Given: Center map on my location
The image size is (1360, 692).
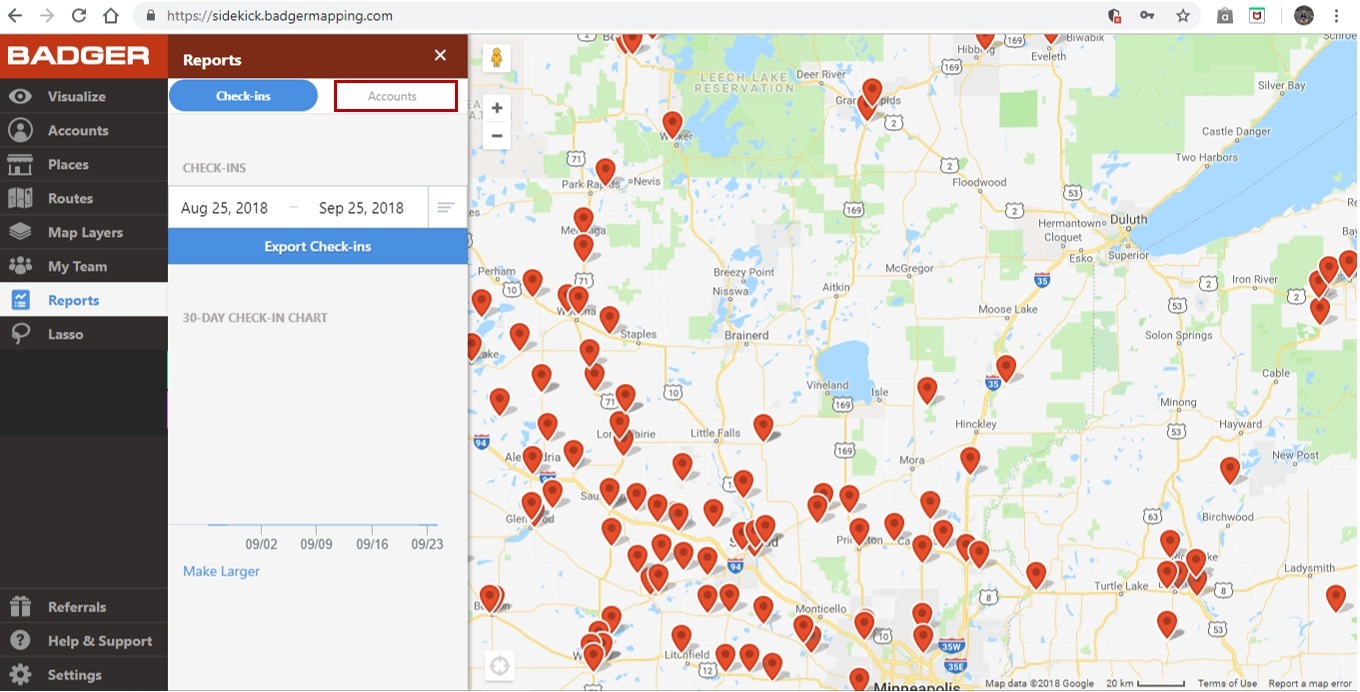Looking at the screenshot, I should click(x=499, y=665).
